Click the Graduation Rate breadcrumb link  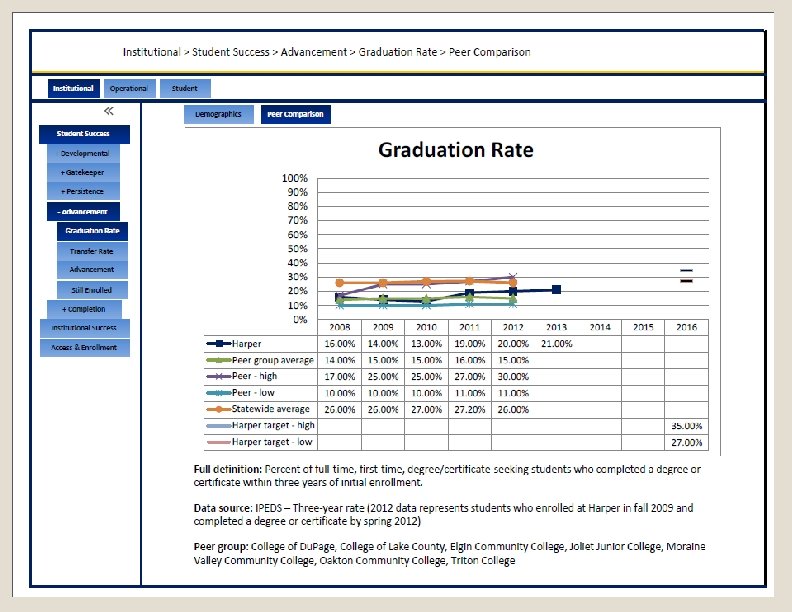tap(398, 52)
